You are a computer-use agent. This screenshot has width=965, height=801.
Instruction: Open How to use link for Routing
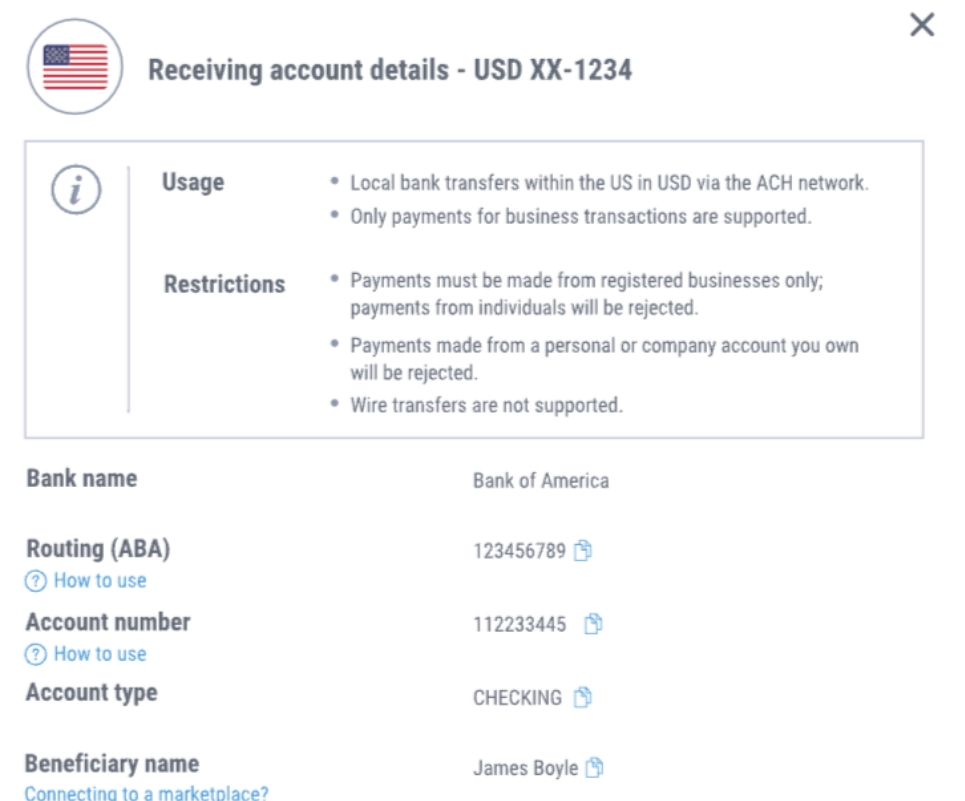(x=100, y=580)
